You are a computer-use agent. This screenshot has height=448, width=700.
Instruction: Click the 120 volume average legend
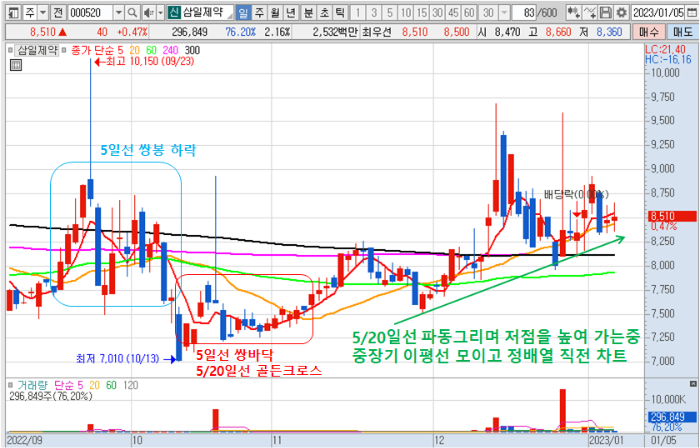pos(130,385)
